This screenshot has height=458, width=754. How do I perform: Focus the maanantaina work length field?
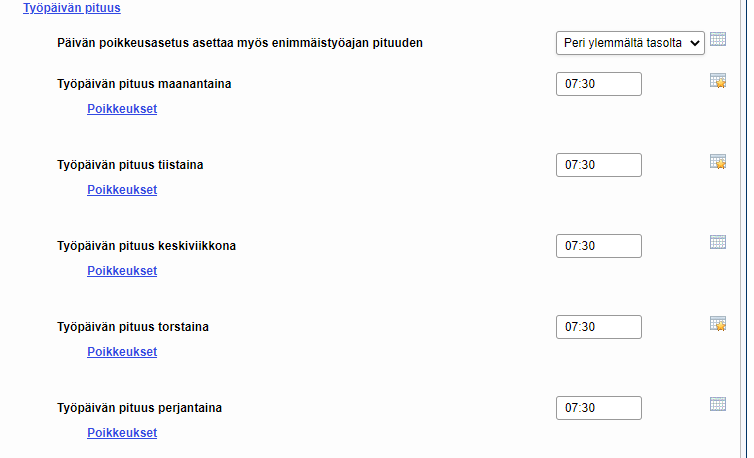coord(599,84)
